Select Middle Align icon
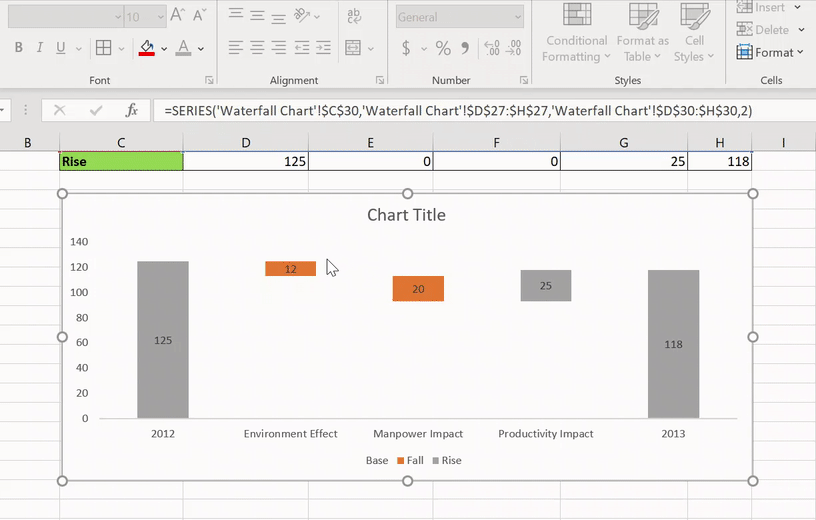Image resolution: width=816 pixels, height=520 pixels. pos(257,15)
